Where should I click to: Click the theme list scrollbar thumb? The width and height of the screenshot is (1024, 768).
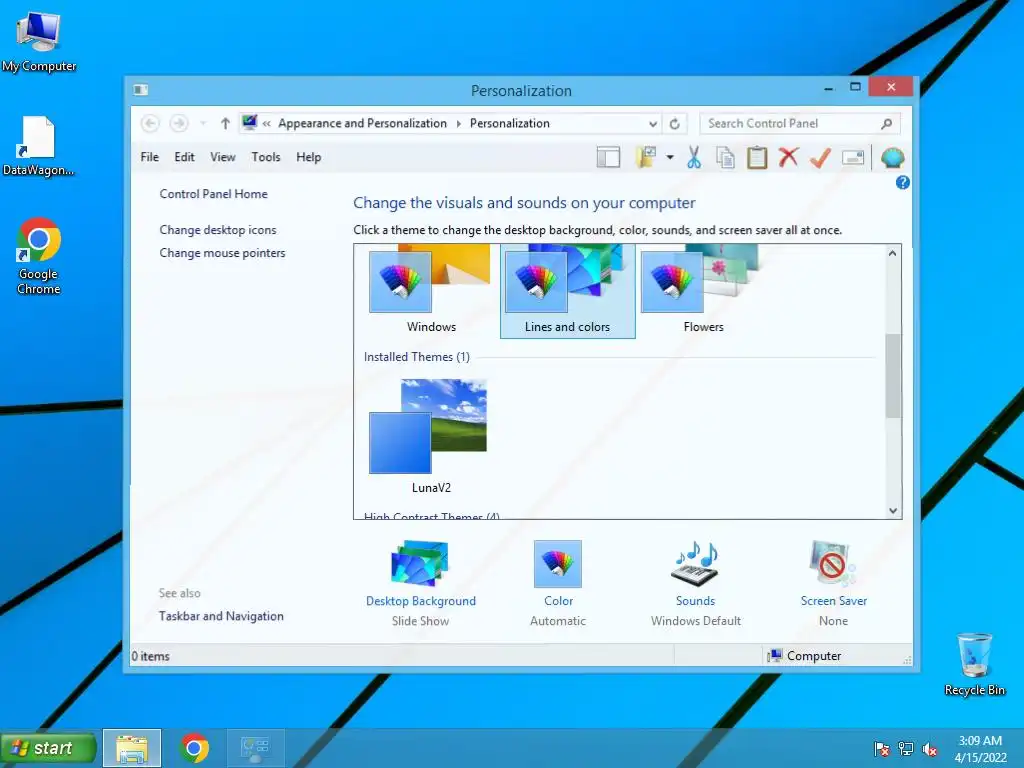click(893, 376)
